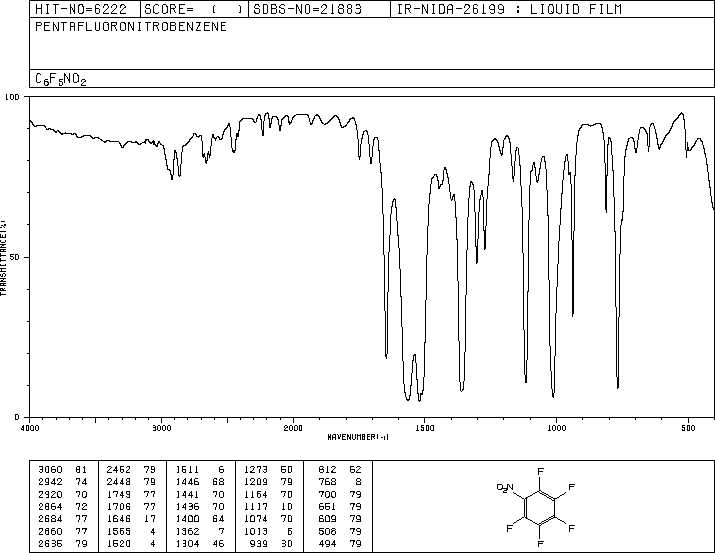Click the O2N group in the structure
The height and width of the screenshot is (553, 715).
(x=505, y=488)
